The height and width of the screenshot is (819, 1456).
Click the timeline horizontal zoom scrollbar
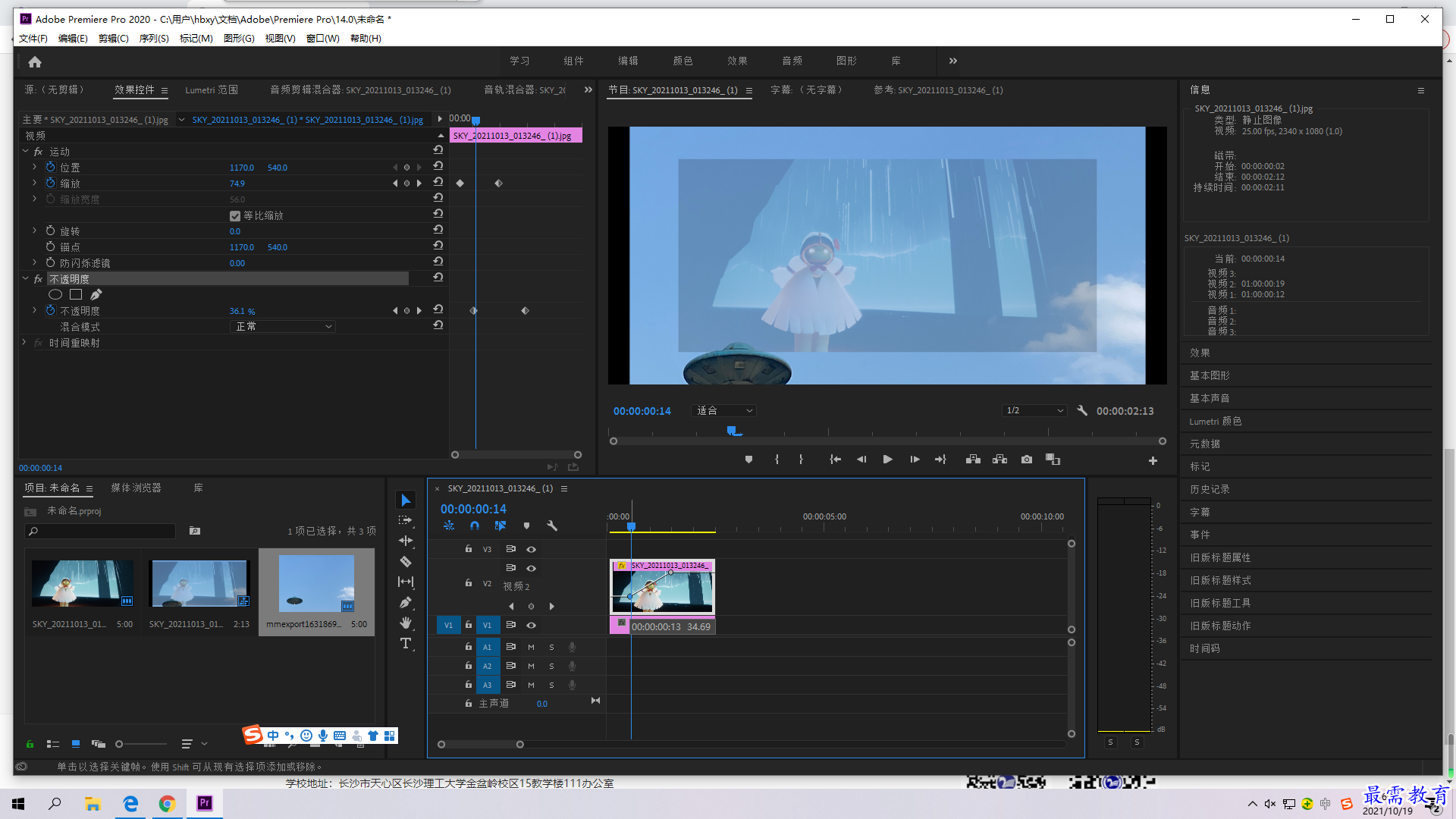480,745
